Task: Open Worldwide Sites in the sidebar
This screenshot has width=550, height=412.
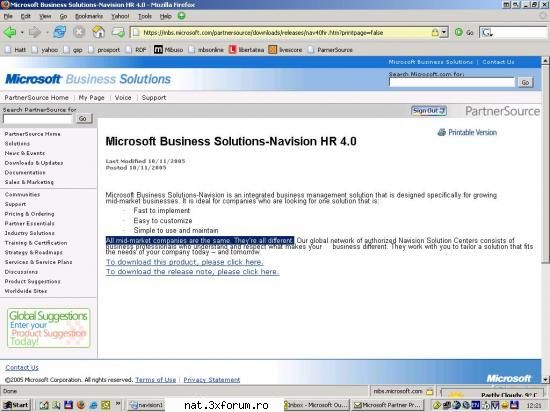Action: pyautogui.click(x=26, y=291)
